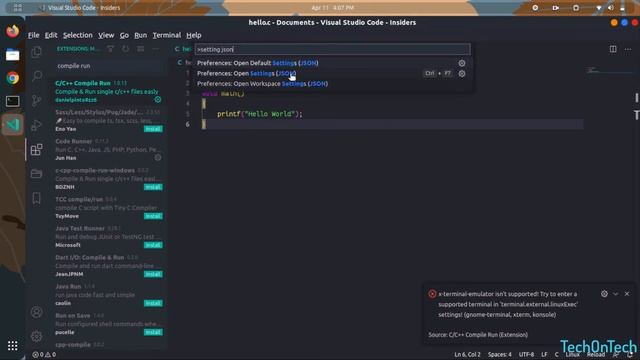
Task: Select the hello.c editor tab
Action: (183, 49)
